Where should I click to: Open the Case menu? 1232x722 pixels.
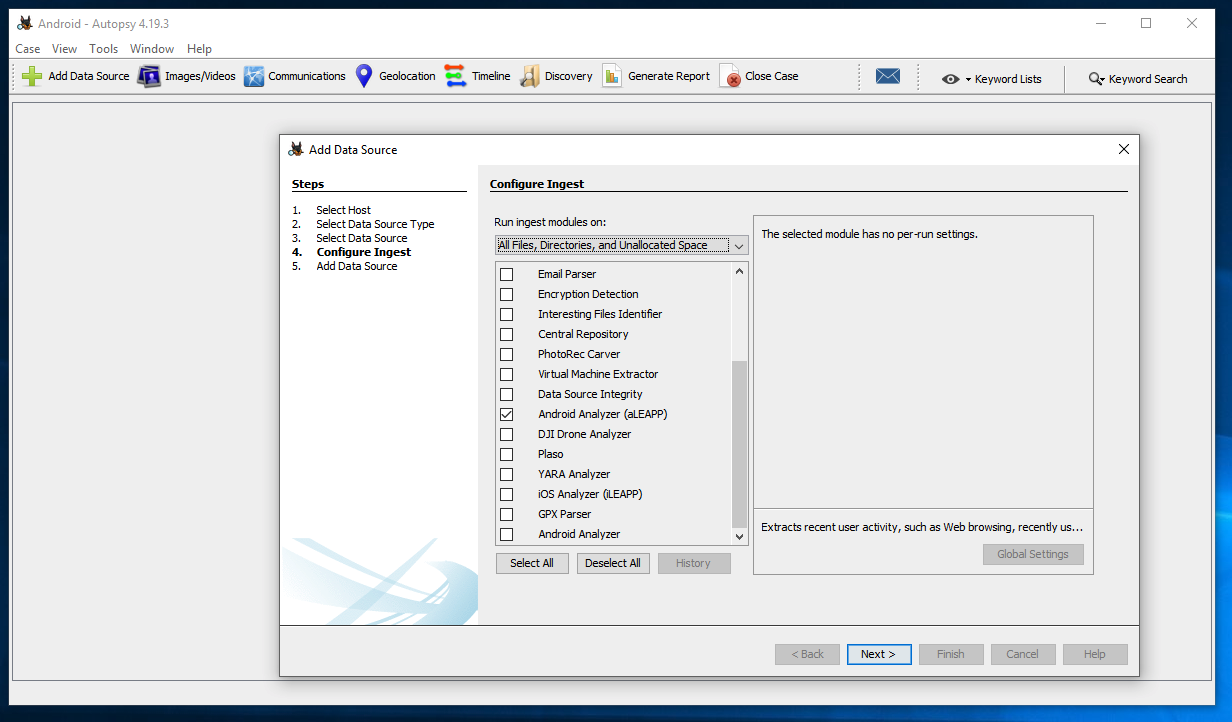point(28,48)
